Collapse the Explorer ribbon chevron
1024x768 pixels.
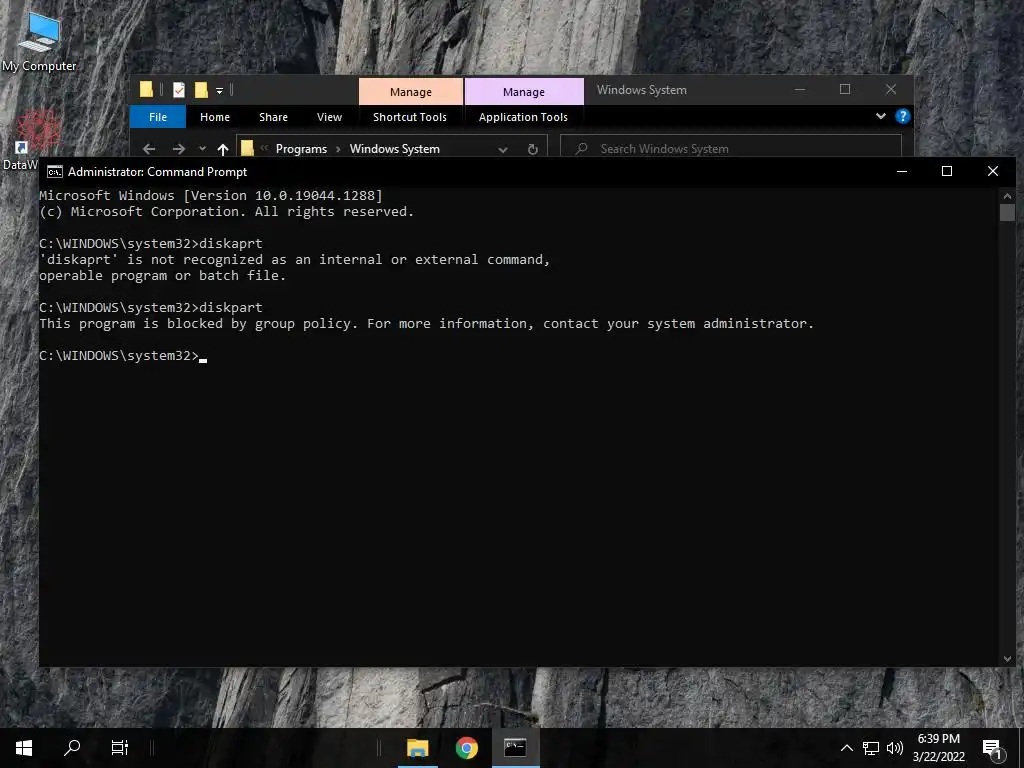881,116
